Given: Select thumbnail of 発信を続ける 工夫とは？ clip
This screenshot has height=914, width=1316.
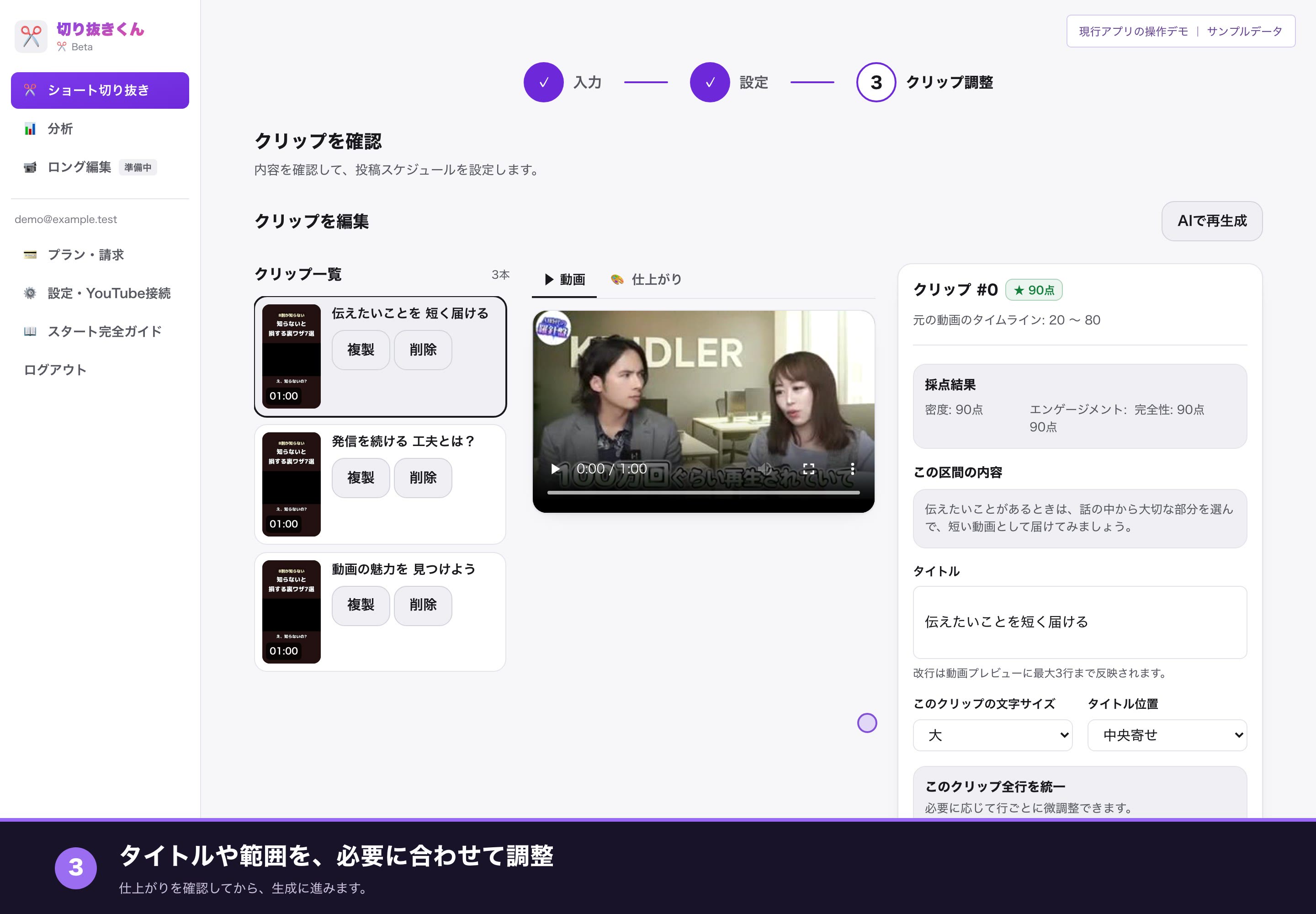Looking at the screenshot, I should (291, 484).
